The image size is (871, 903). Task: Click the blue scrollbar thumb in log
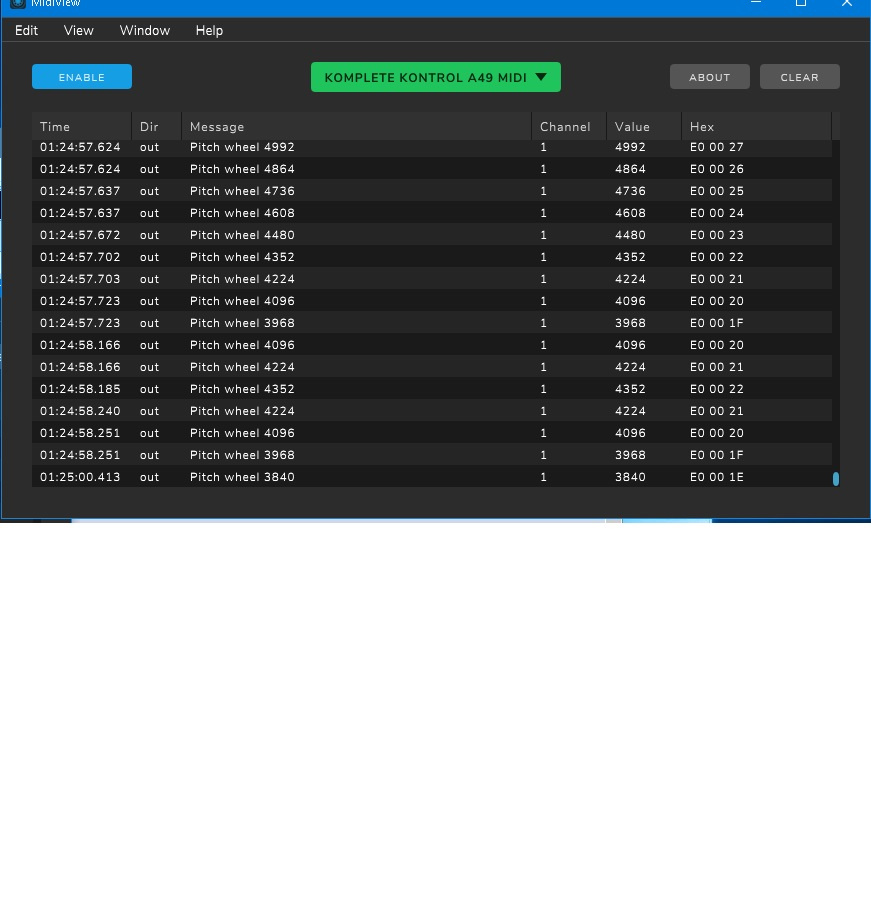click(x=836, y=479)
